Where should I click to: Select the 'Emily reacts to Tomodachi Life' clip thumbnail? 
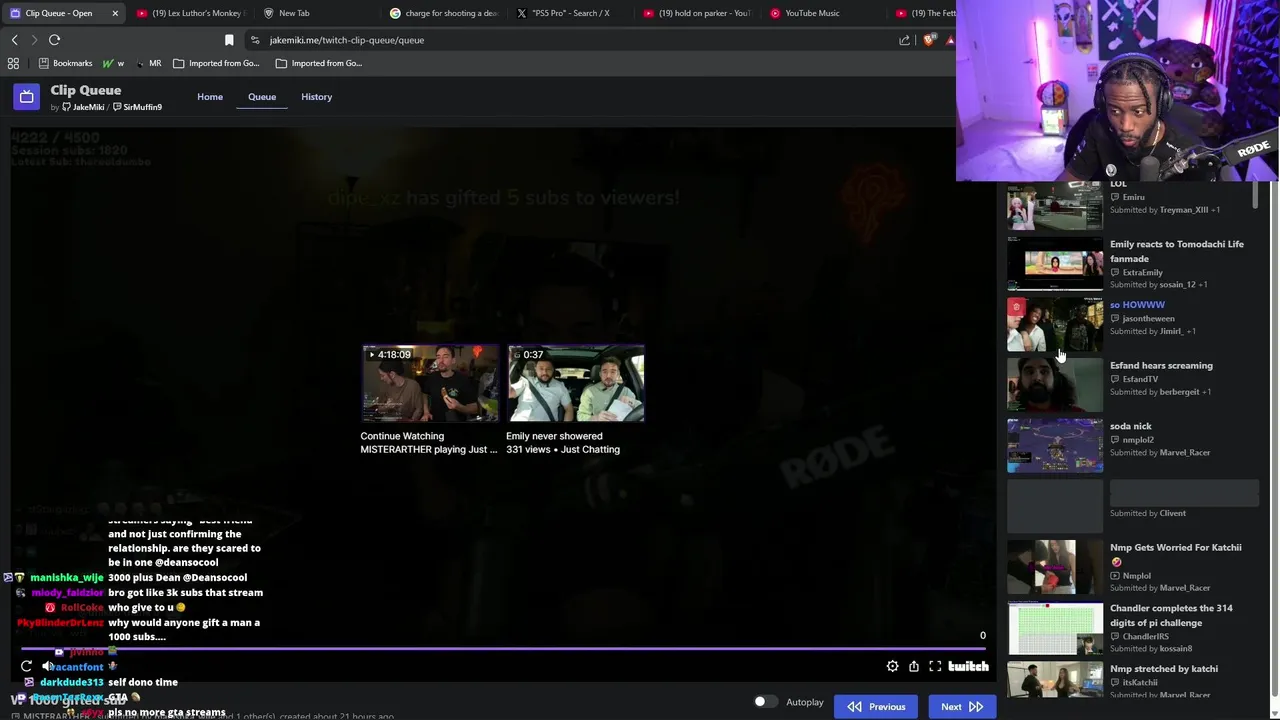pos(1055,264)
